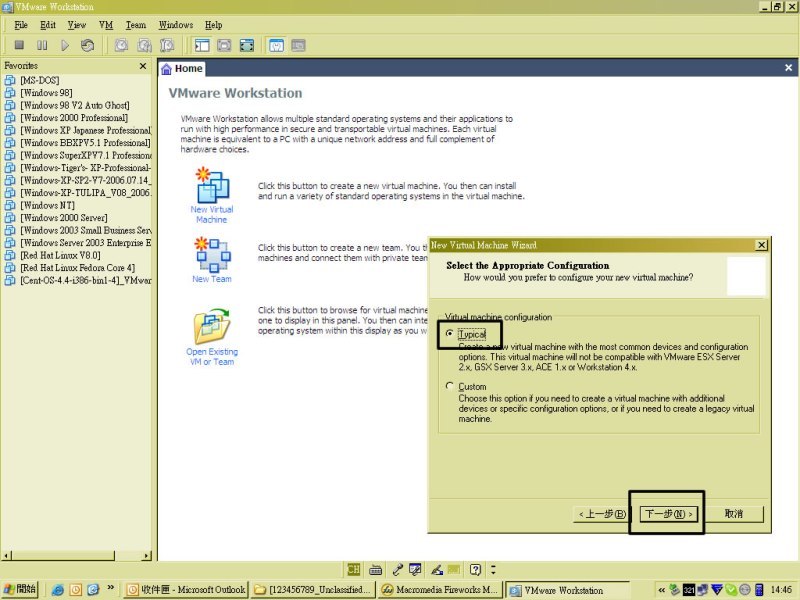Click the CH language indicator on language bar

click(x=353, y=569)
